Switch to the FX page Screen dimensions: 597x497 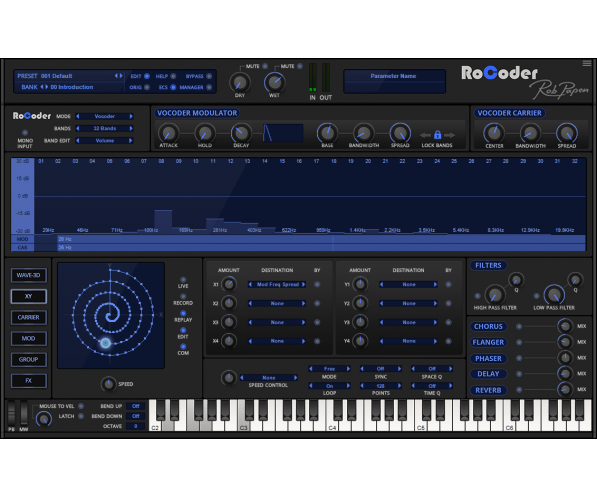tap(29, 380)
